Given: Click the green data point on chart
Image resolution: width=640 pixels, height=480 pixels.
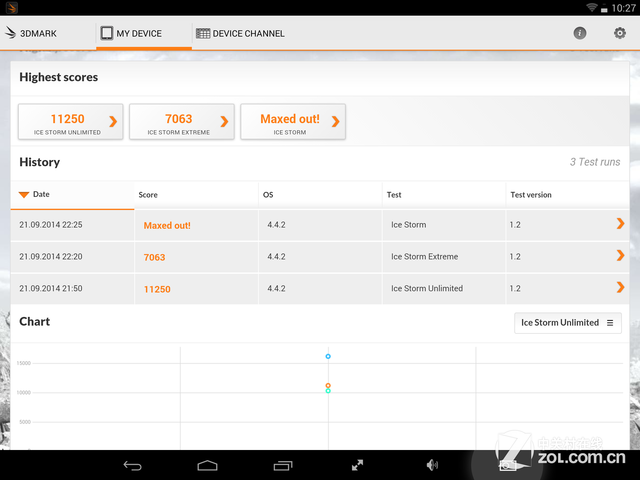Looking at the screenshot, I should tap(328, 391).
